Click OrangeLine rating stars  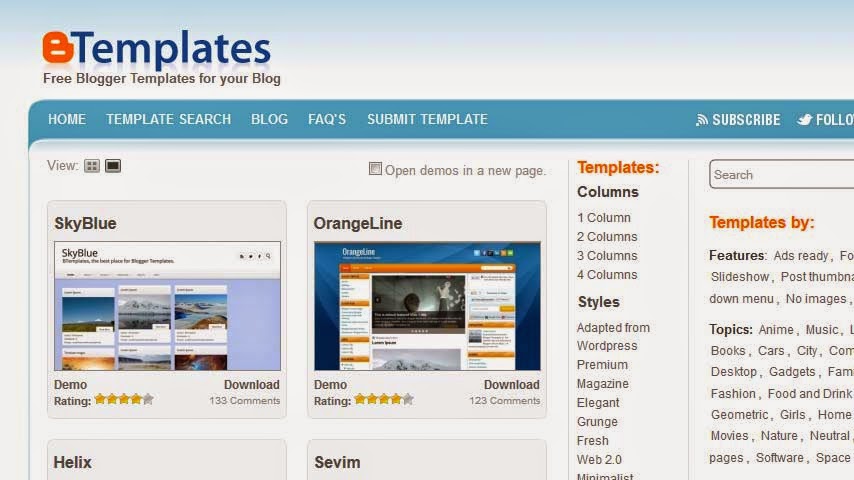pos(383,399)
